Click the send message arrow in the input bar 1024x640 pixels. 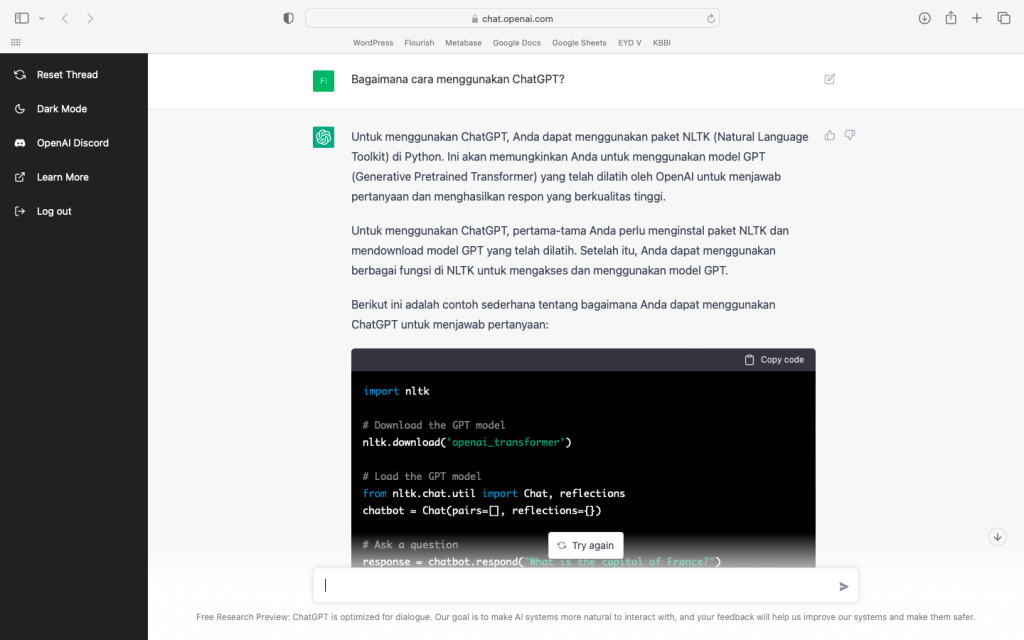click(843, 585)
